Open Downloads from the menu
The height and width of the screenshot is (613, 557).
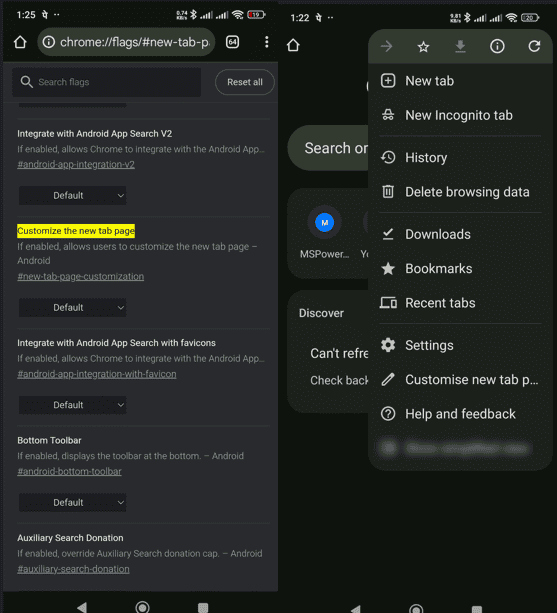pyautogui.click(x=460, y=234)
